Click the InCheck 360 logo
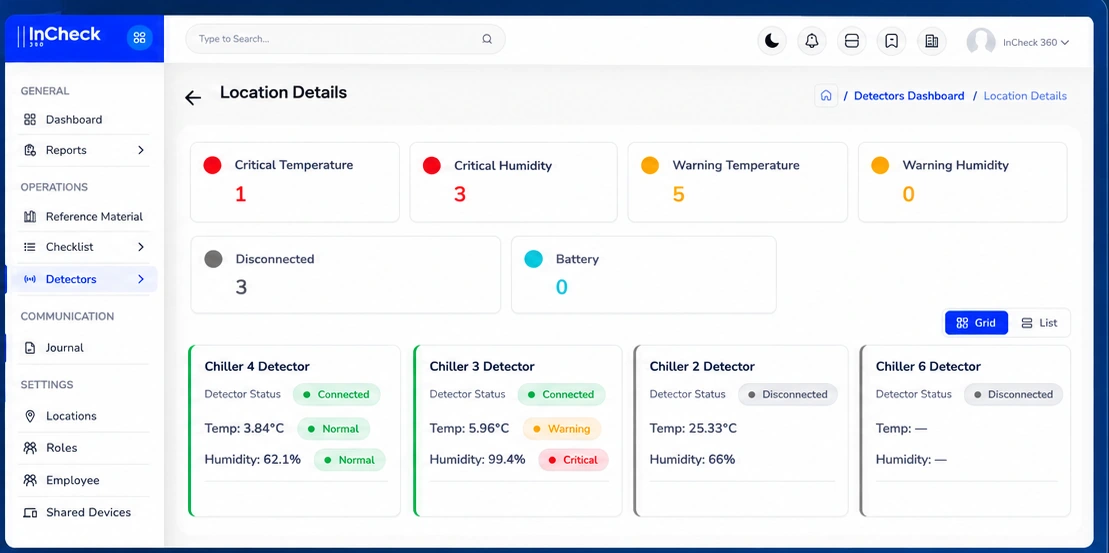Image resolution: width=1109 pixels, height=553 pixels. [x=59, y=36]
